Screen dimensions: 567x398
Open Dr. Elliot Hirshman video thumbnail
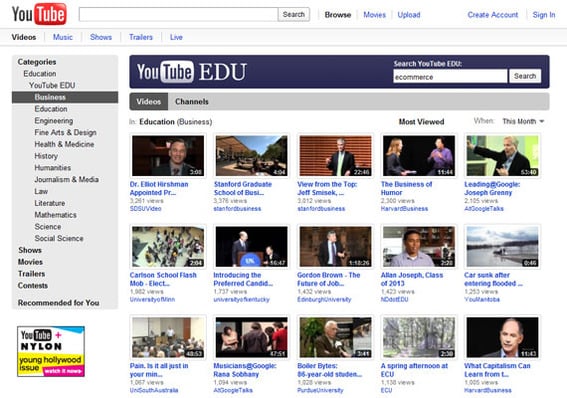(x=168, y=156)
